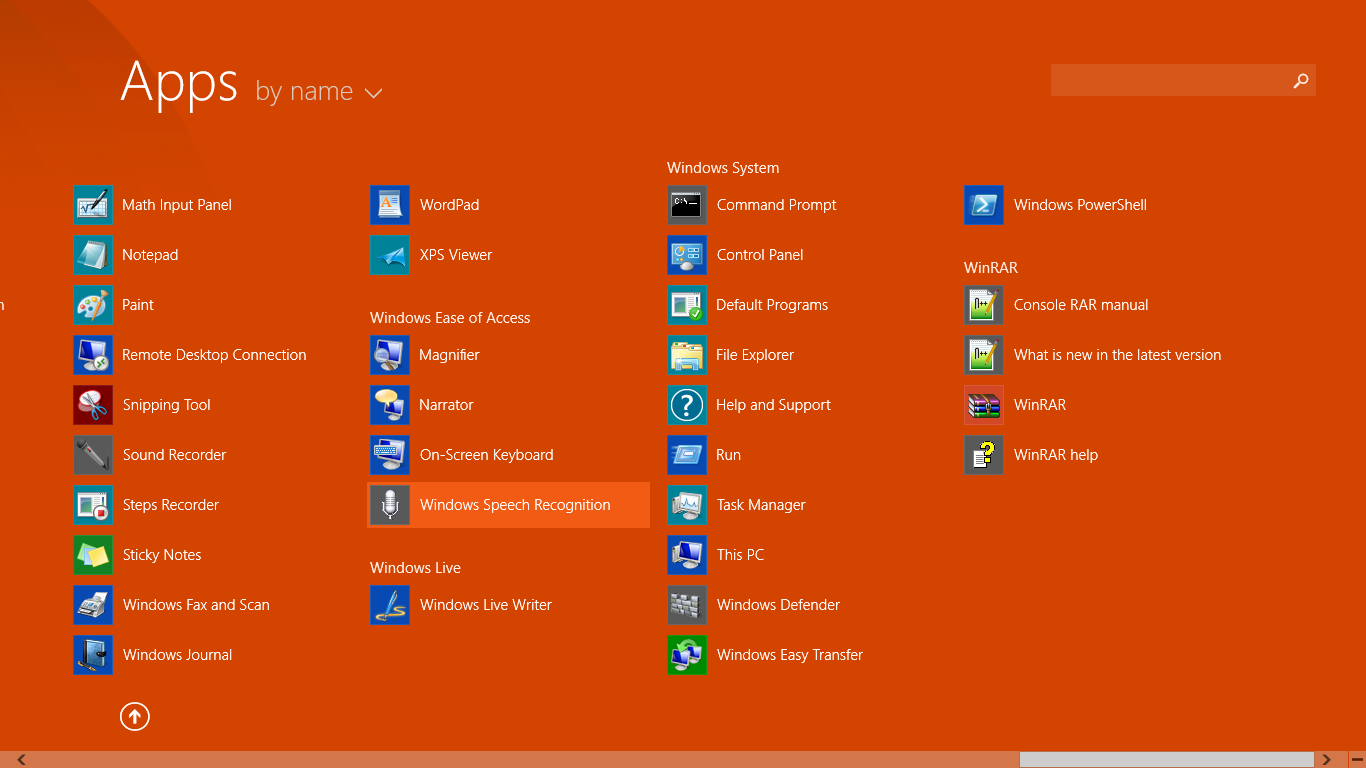1366x768 pixels.
Task: Click the Apps search input field
Action: point(1169,80)
